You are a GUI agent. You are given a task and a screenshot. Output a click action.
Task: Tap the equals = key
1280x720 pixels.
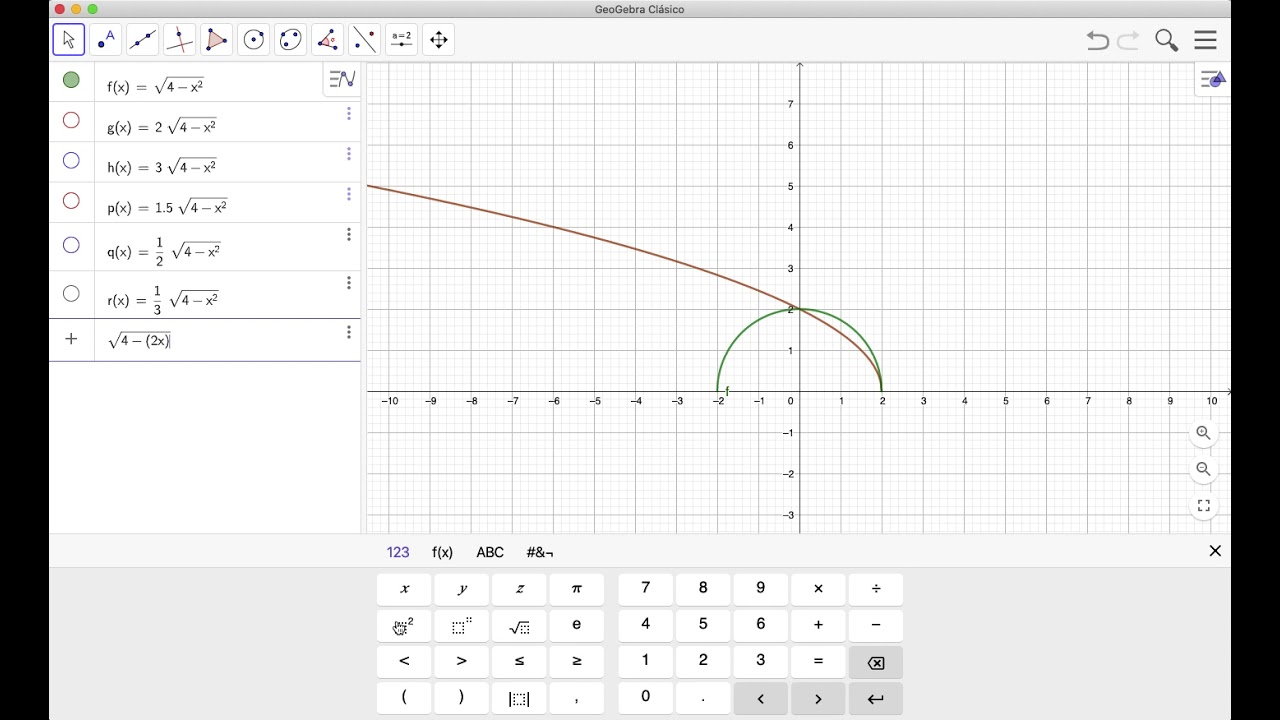pos(818,662)
